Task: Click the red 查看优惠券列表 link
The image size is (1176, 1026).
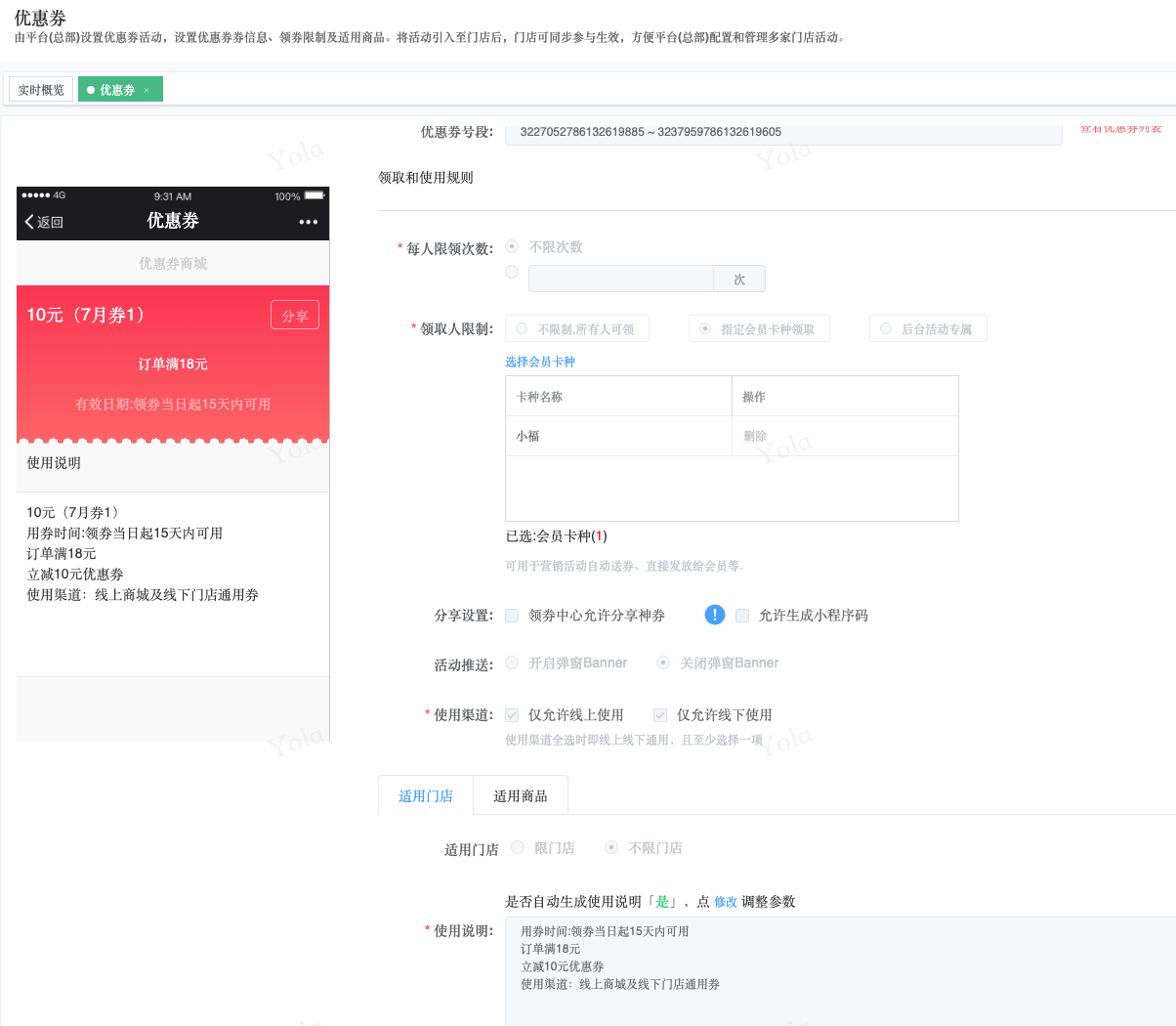Action: pos(1121,128)
